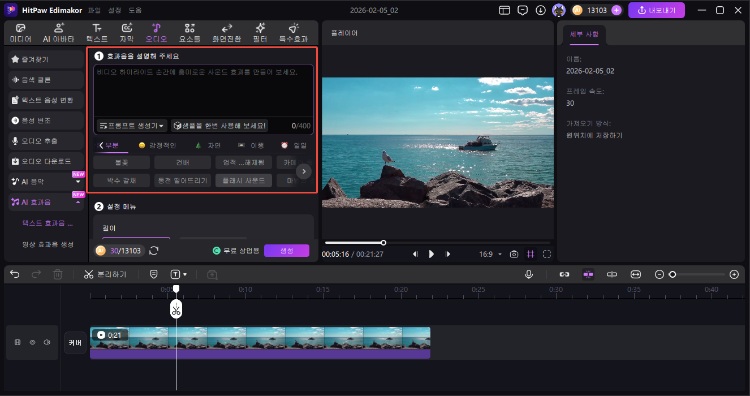Step to next frame in player
750x396 pixels.
(x=448, y=254)
